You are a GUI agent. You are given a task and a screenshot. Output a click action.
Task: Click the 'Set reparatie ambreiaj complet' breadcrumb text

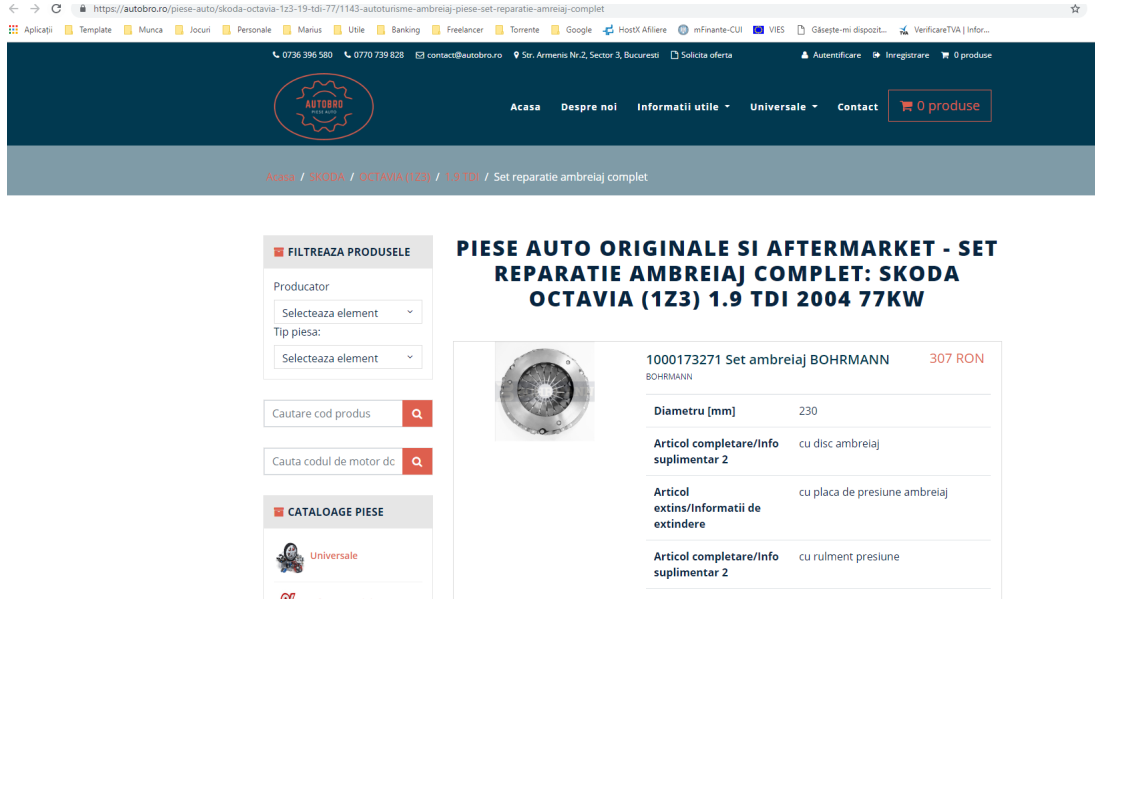[x=570, y=177]
